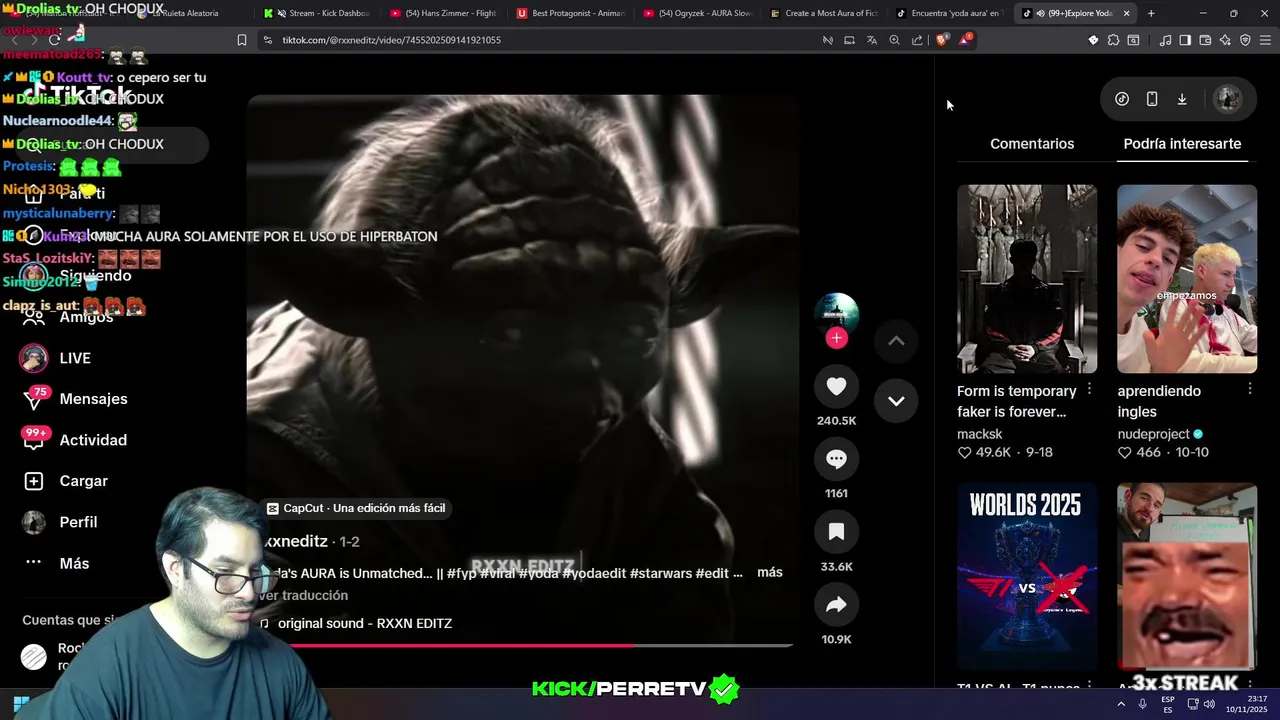Open the CapCut - Una edición más fácil tag
The width and height of the screenshot is (1280, 720).
(355, 508)
